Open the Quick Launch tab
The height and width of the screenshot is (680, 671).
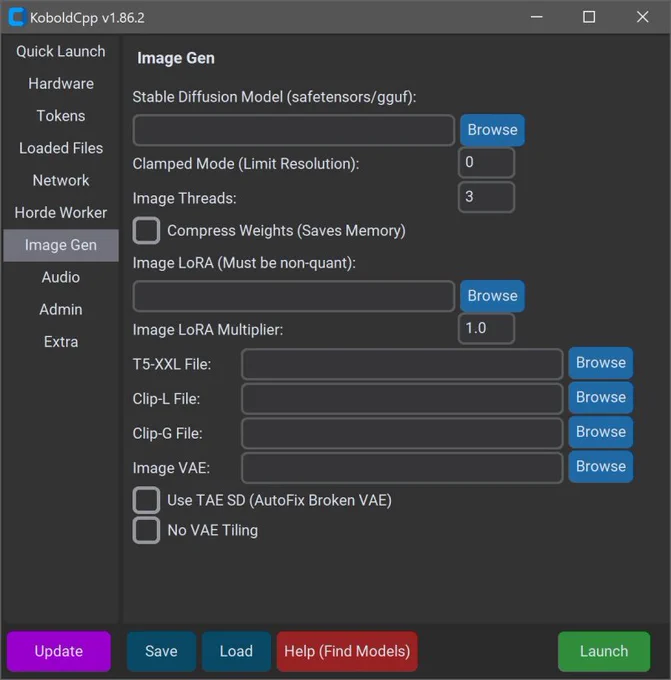pos(61,51)
